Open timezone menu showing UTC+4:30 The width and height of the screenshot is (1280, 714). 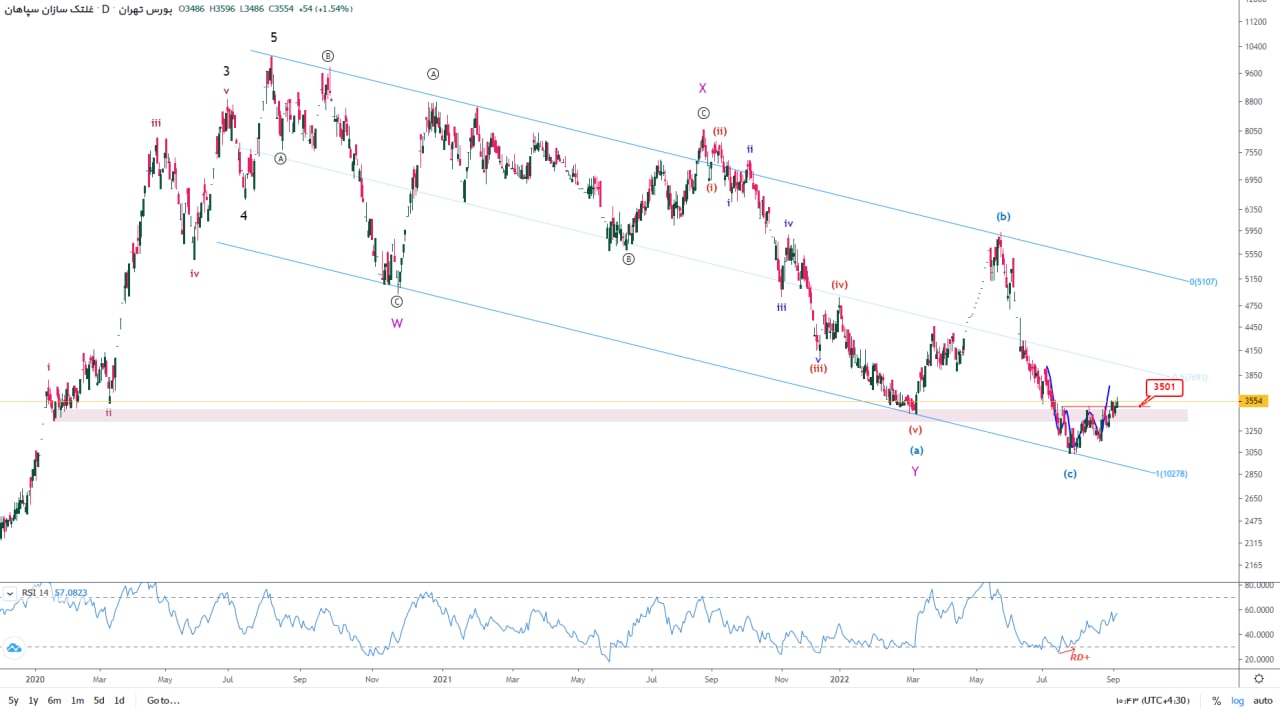(1164, 701)
